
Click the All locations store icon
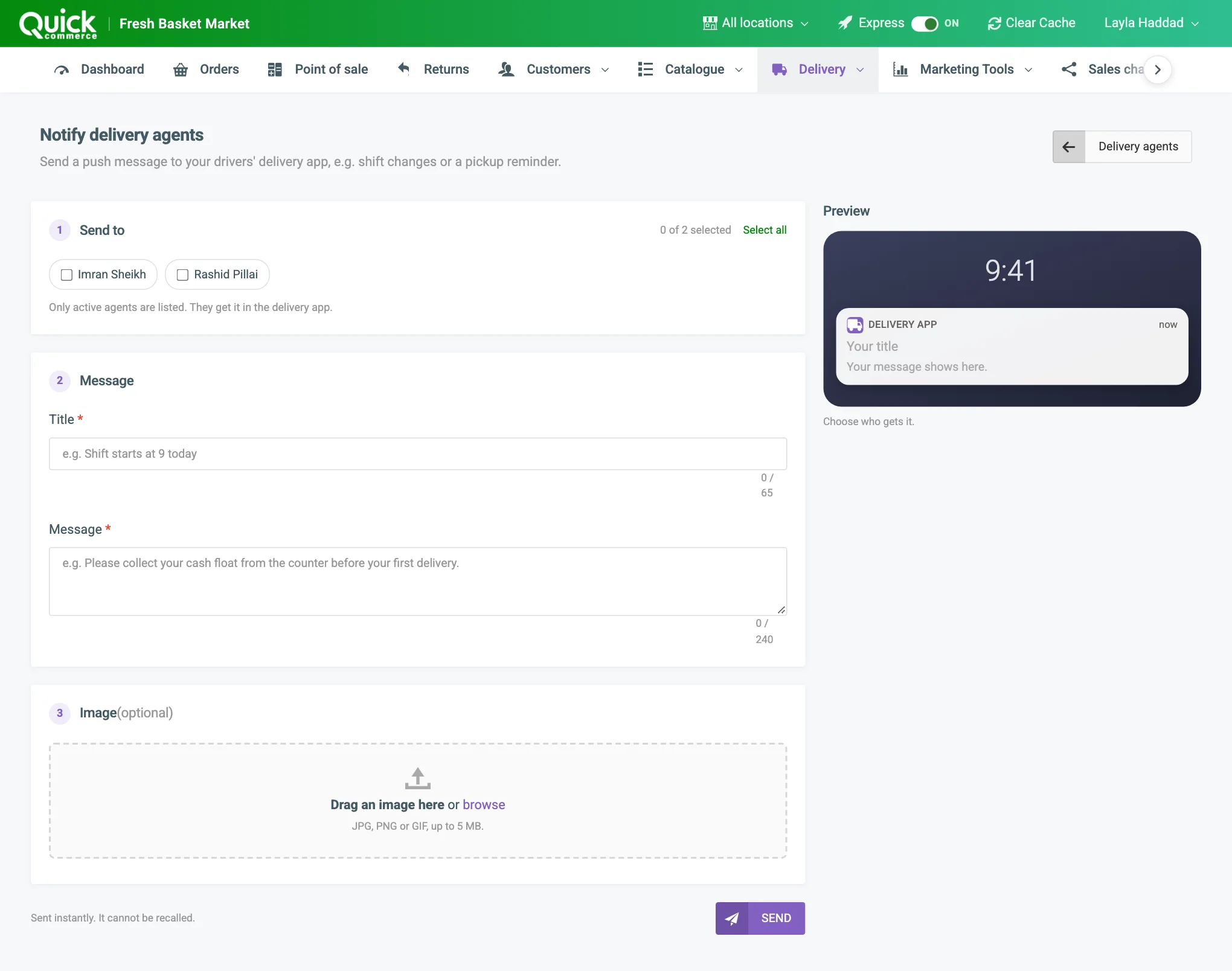coord(710,23)
